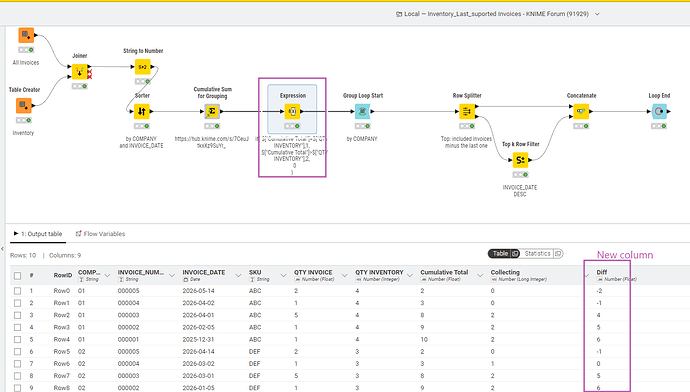Switch to the 1: Output table tab
Viewport: 690px width, 392px height.
tap(38, 234)
